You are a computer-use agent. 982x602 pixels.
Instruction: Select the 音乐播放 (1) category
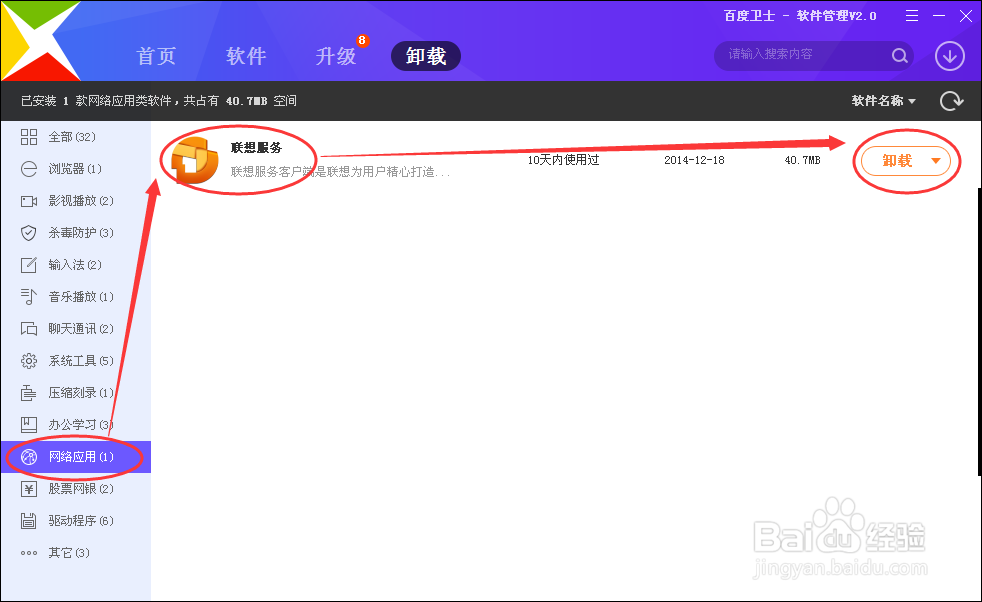pos(76,296)
